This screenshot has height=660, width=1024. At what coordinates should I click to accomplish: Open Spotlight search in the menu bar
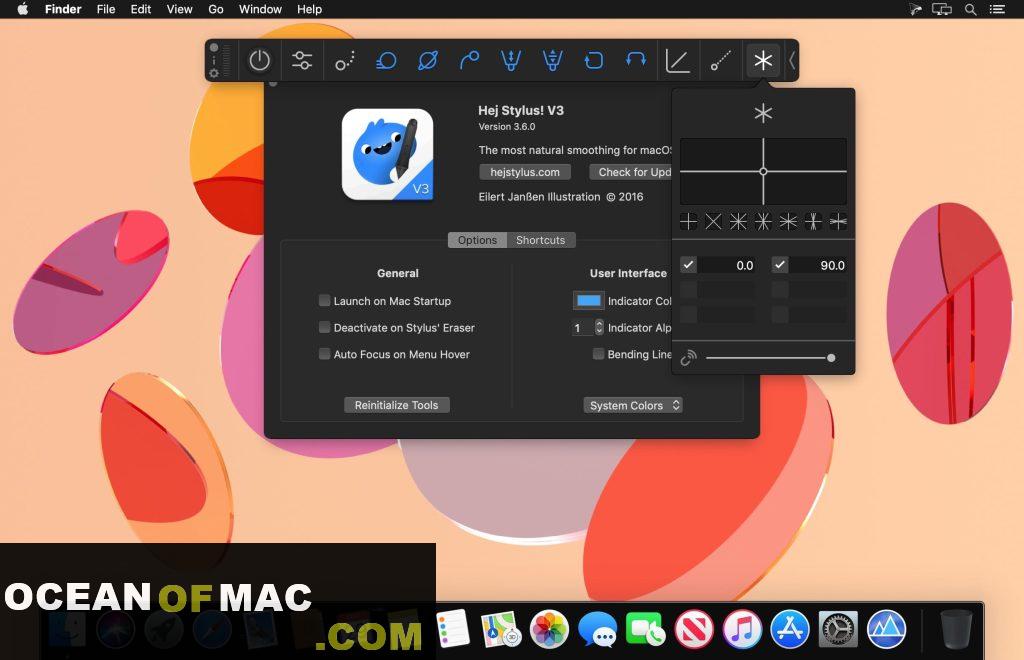970,9
